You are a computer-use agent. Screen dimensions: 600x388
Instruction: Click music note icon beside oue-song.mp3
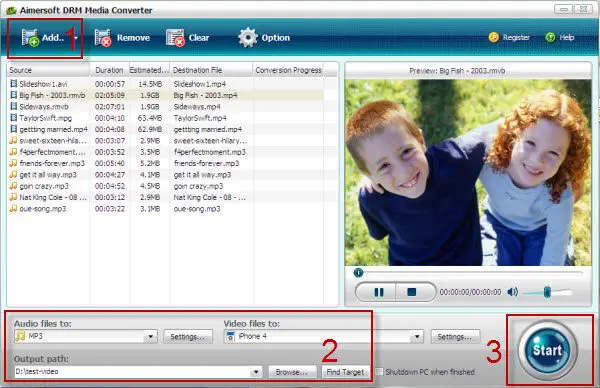point(13,209)
